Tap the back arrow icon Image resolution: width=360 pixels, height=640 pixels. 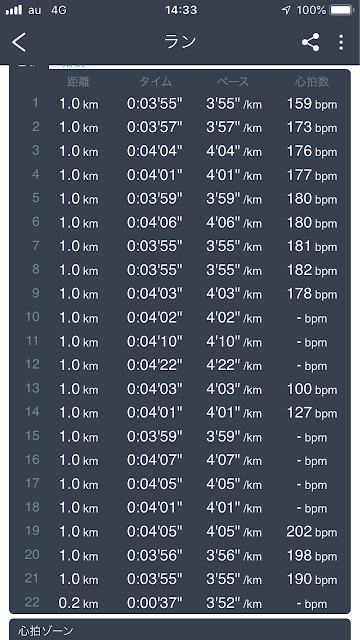point(19,42)
